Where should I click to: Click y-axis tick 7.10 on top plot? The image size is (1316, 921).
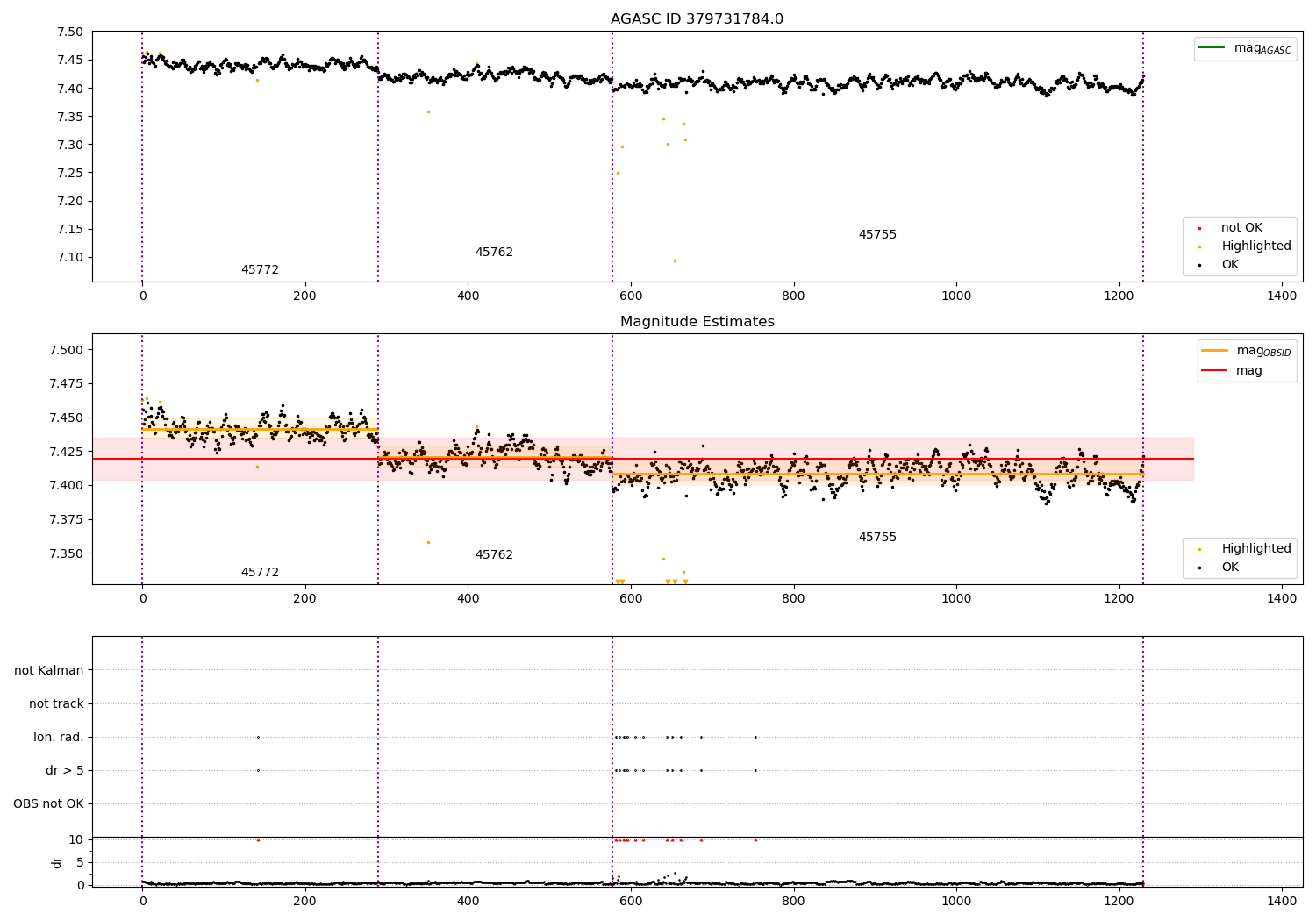[69, 258]
